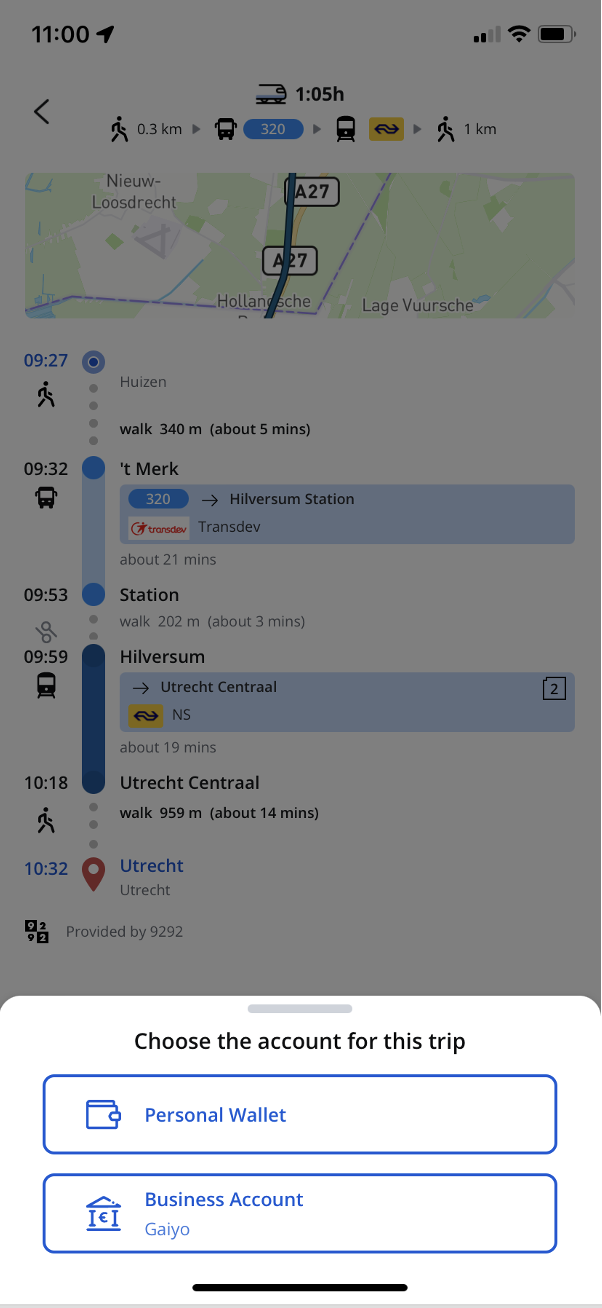Viewport: 602px width, 1308px height.
Task: Tap the blue 320 bus badge in header
Action: 273,129
